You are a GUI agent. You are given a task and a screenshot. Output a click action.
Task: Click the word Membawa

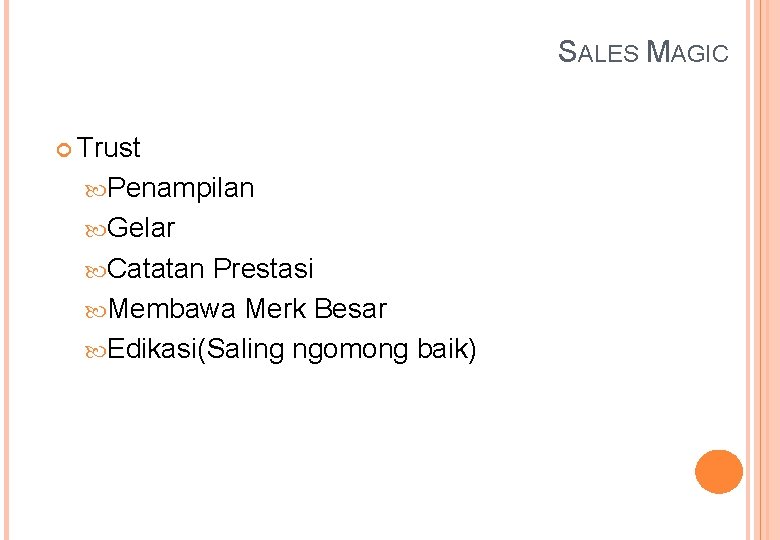[172, 309]
